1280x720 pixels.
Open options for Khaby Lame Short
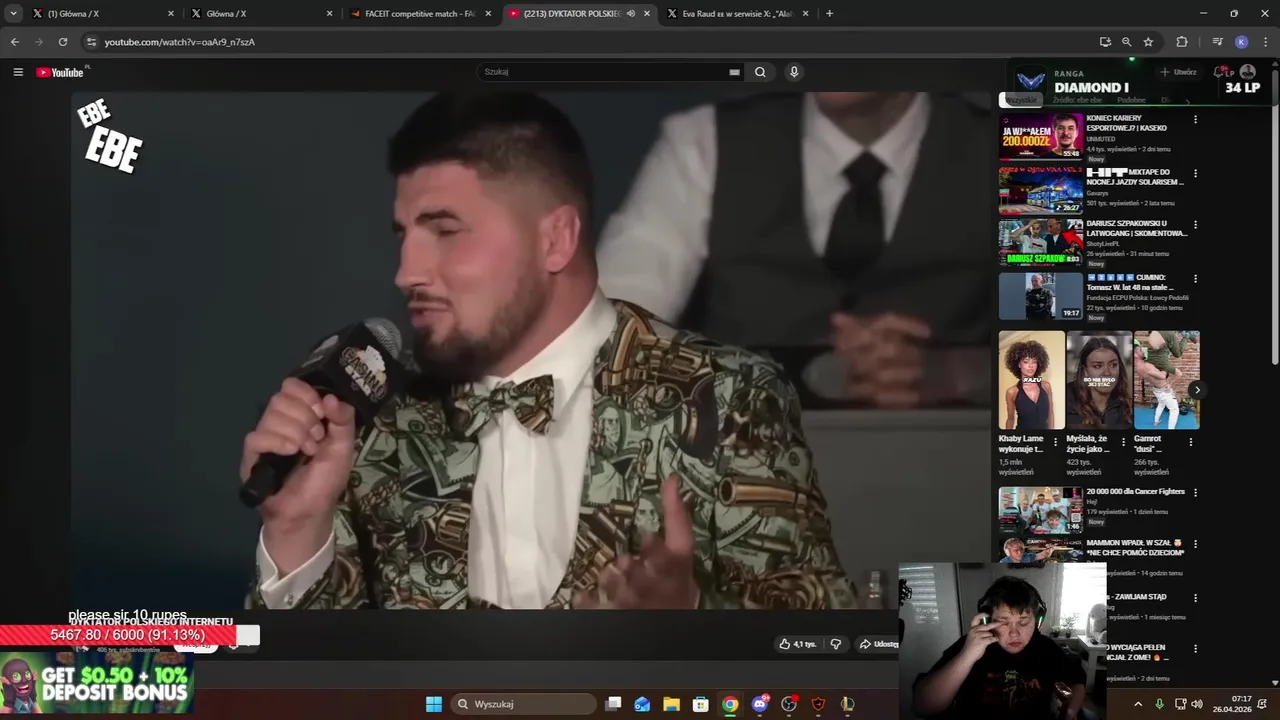[1055, 441]
